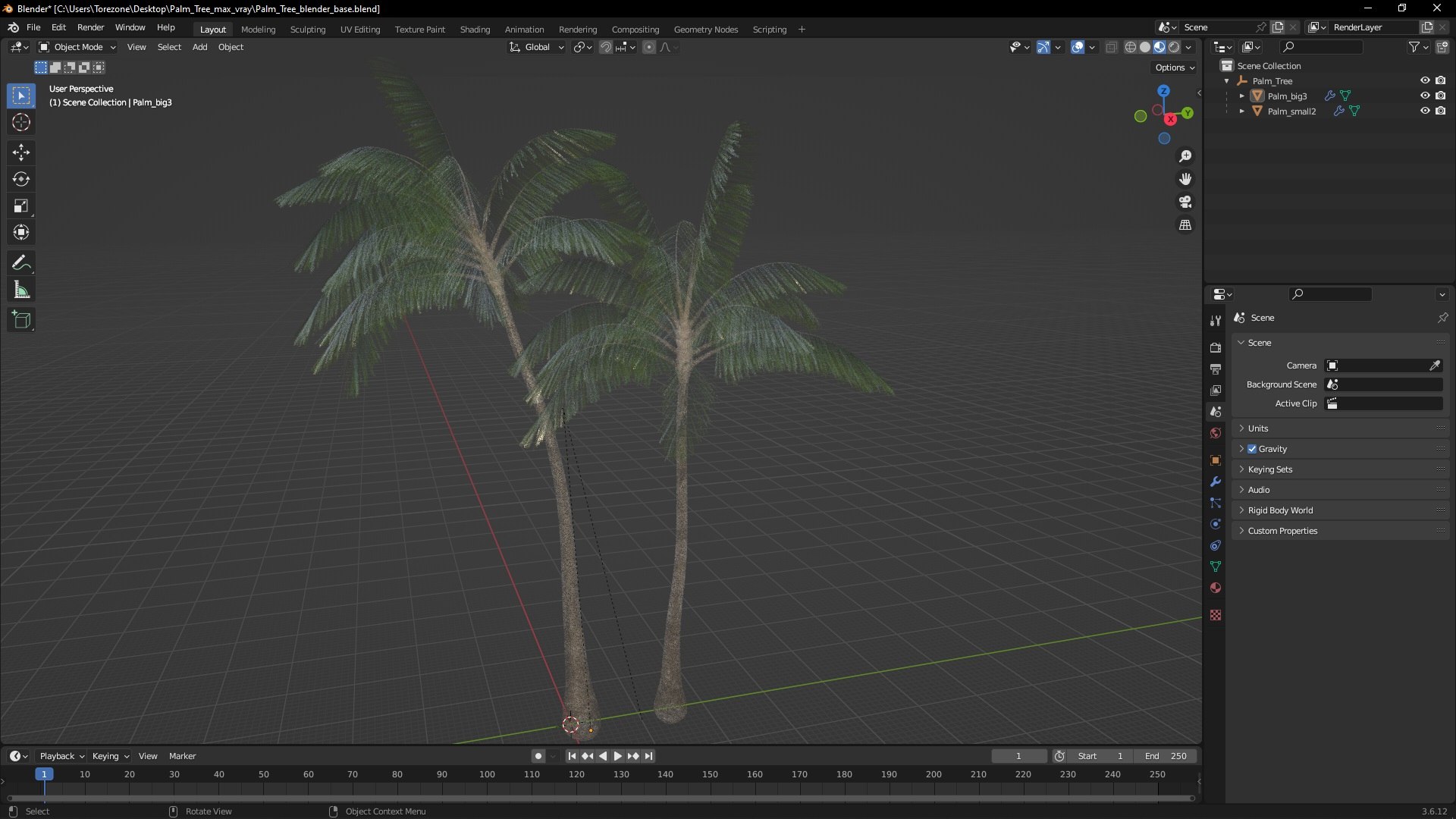Hide Palm_small2 with its eye icon
The image size is (1456, 819).
pos(1425,111)
